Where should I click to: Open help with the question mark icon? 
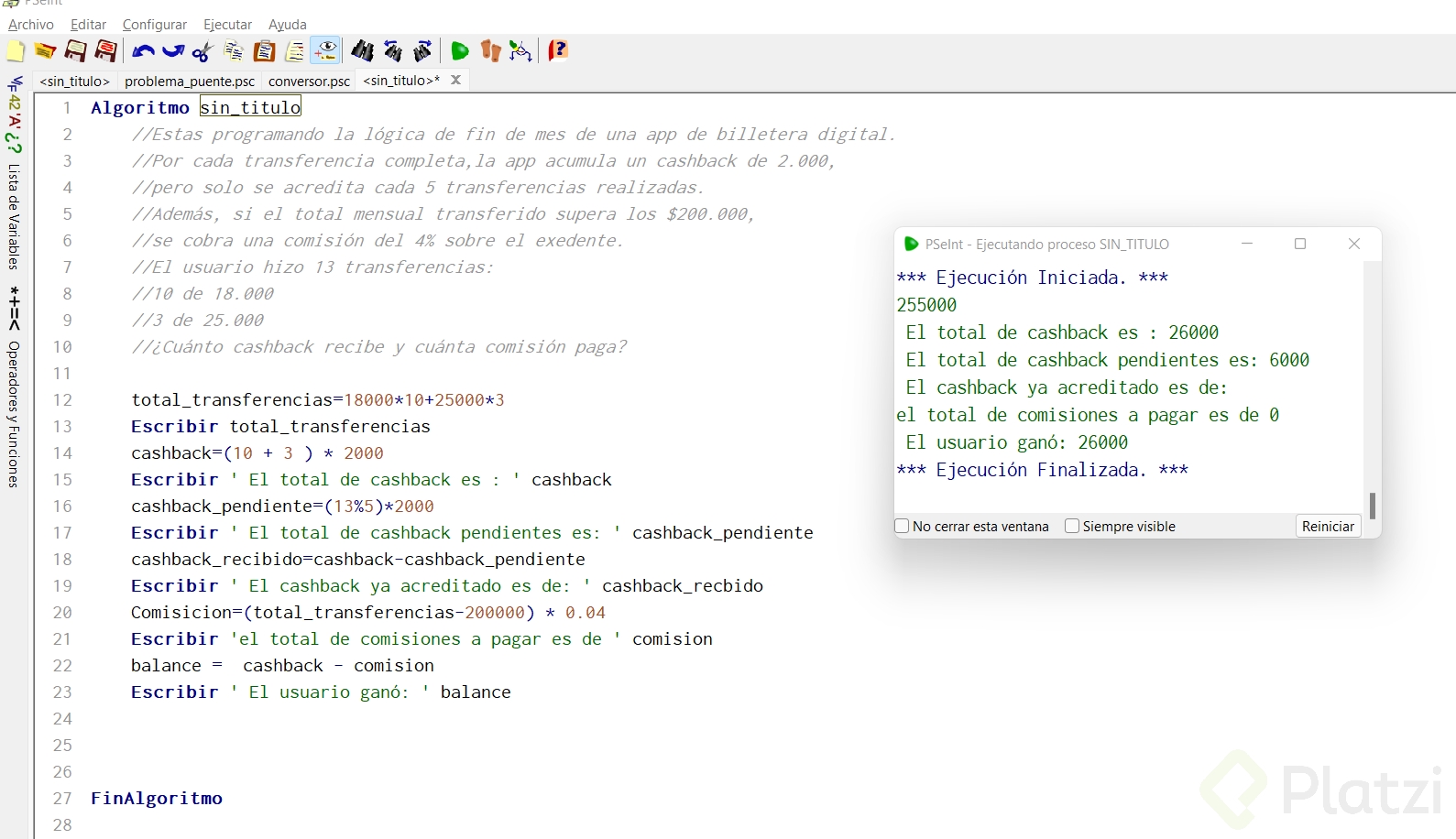(x=558, y=51)
